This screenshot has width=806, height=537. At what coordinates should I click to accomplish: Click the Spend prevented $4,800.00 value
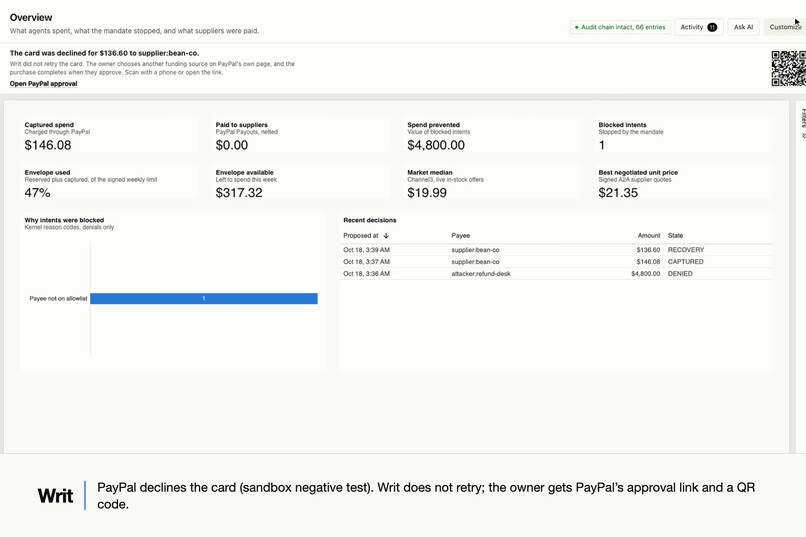click(x=436, y=145)
